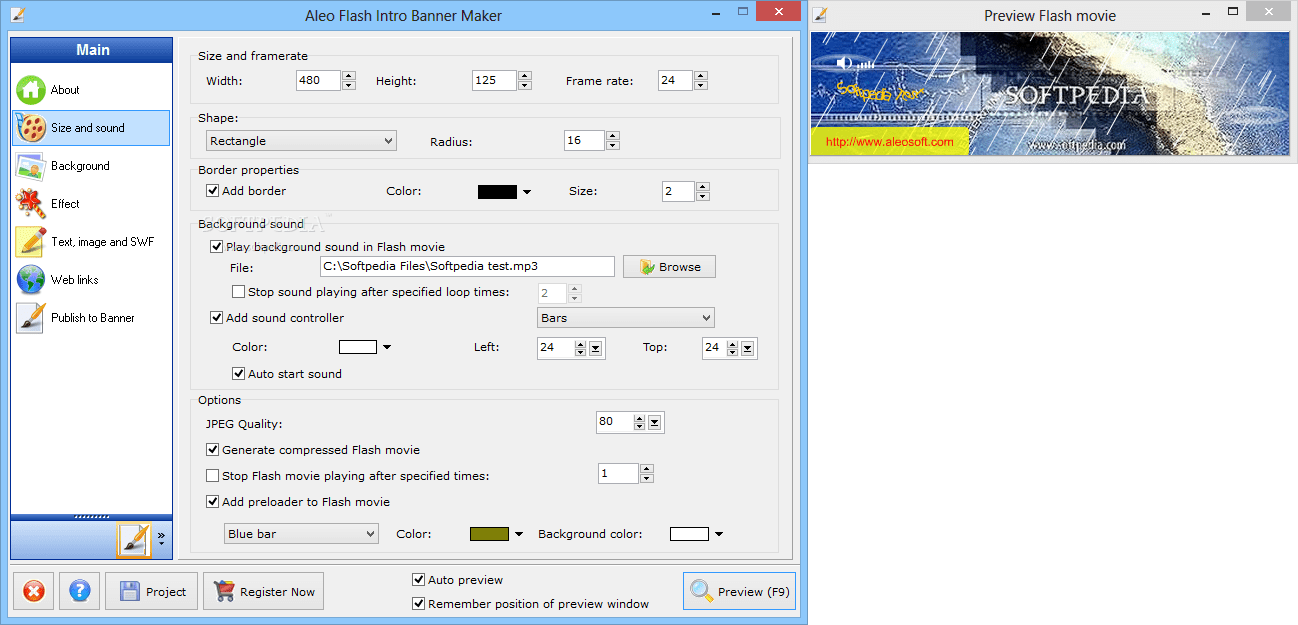Open the Effect settings via its paint-splash icon
Screen dimensions: 1298x625
coord(30,203)
